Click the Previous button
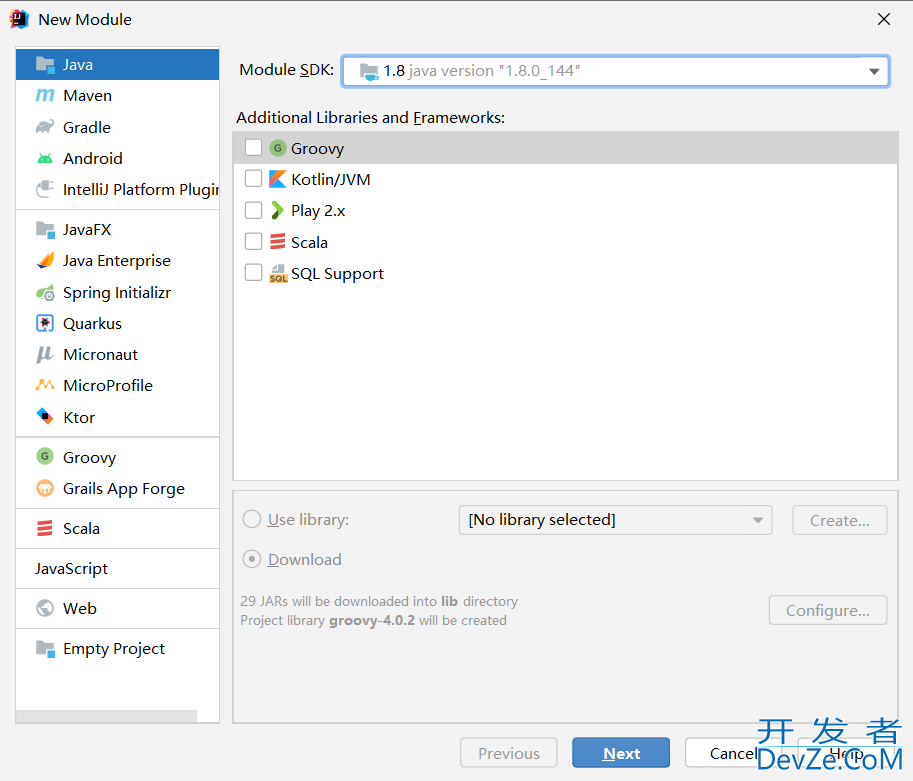The height and width of the screenshot is (781, 913). (508, 753)
